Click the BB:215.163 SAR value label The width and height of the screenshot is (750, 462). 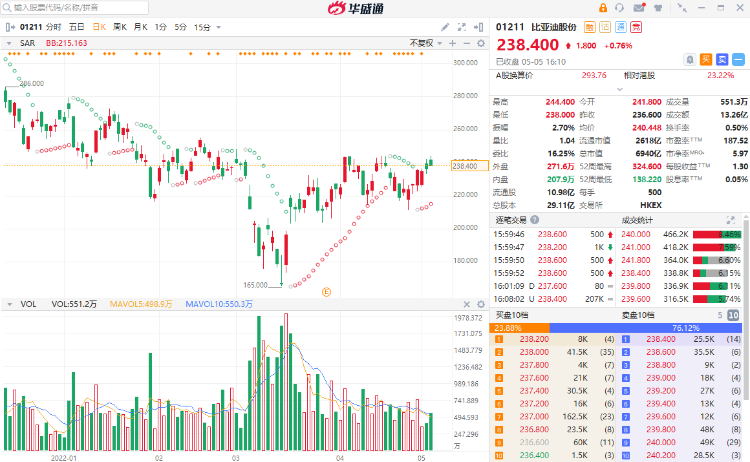(66, 43)
